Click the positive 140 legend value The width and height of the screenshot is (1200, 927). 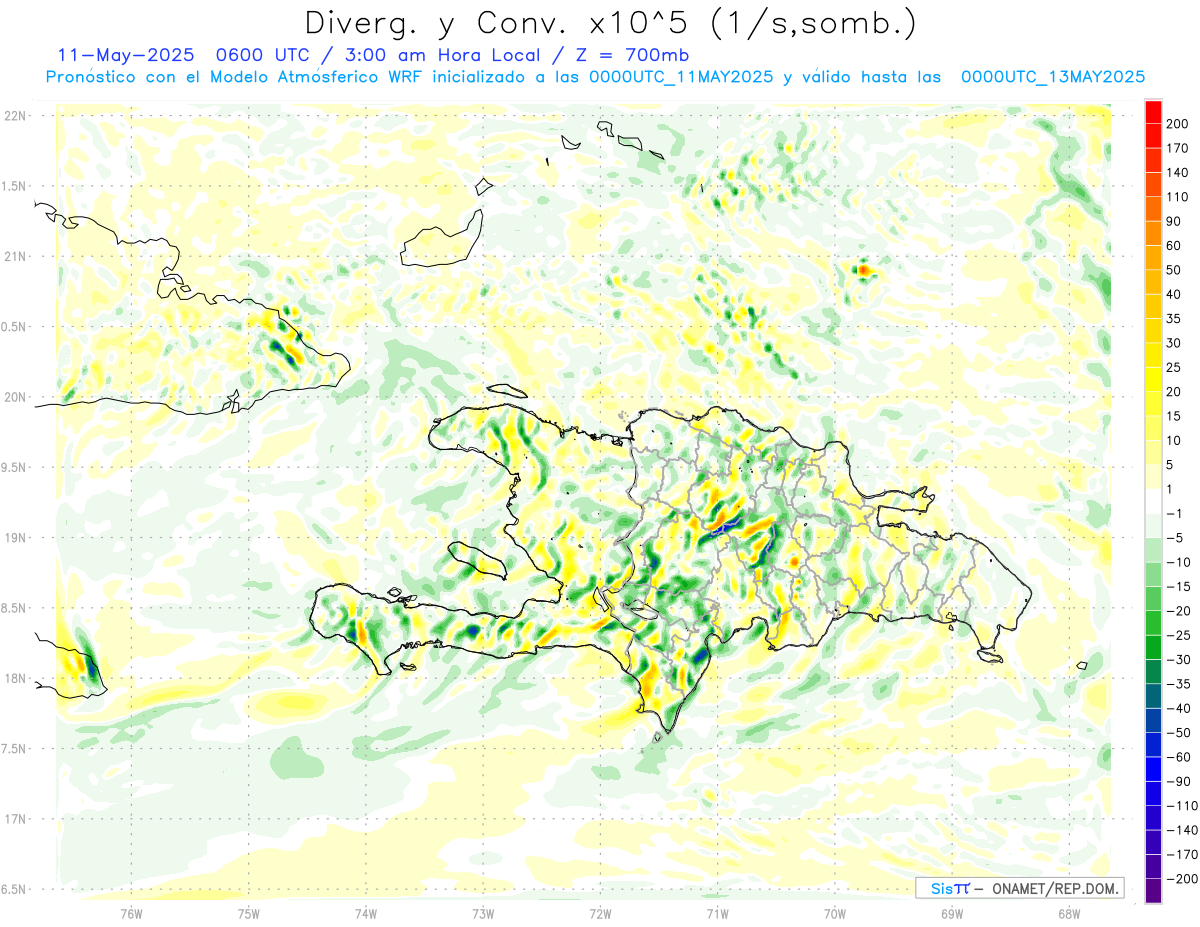tap(1179, 173)
